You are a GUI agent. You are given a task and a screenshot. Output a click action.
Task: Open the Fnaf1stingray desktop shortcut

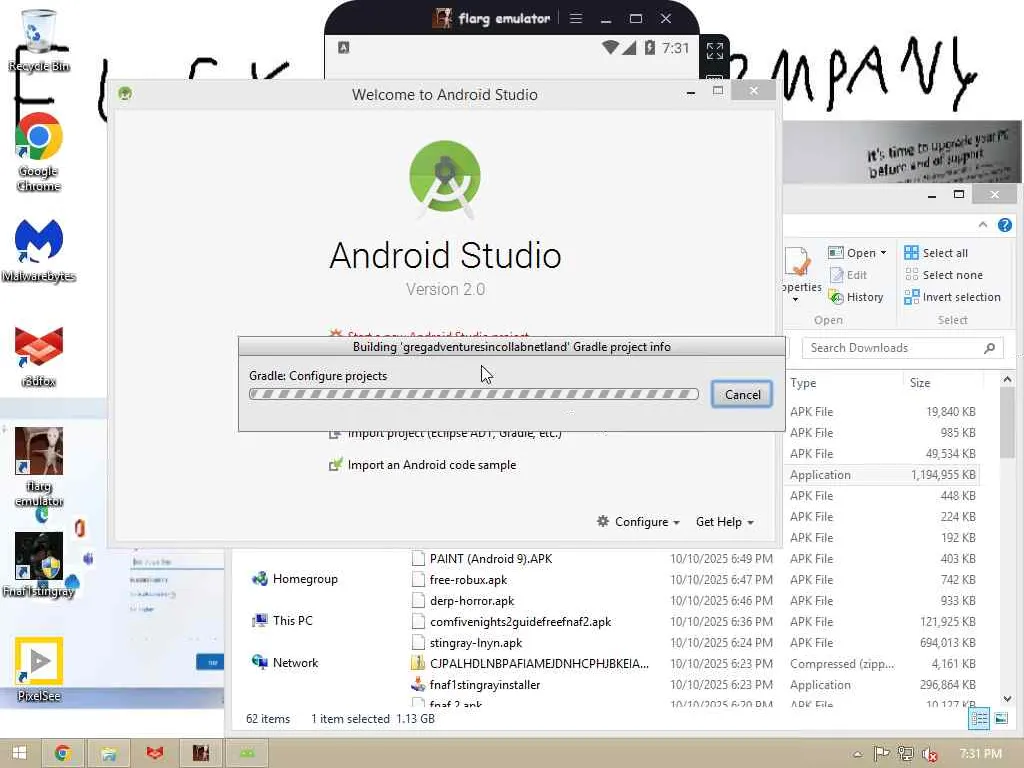[x=39, y=565]
